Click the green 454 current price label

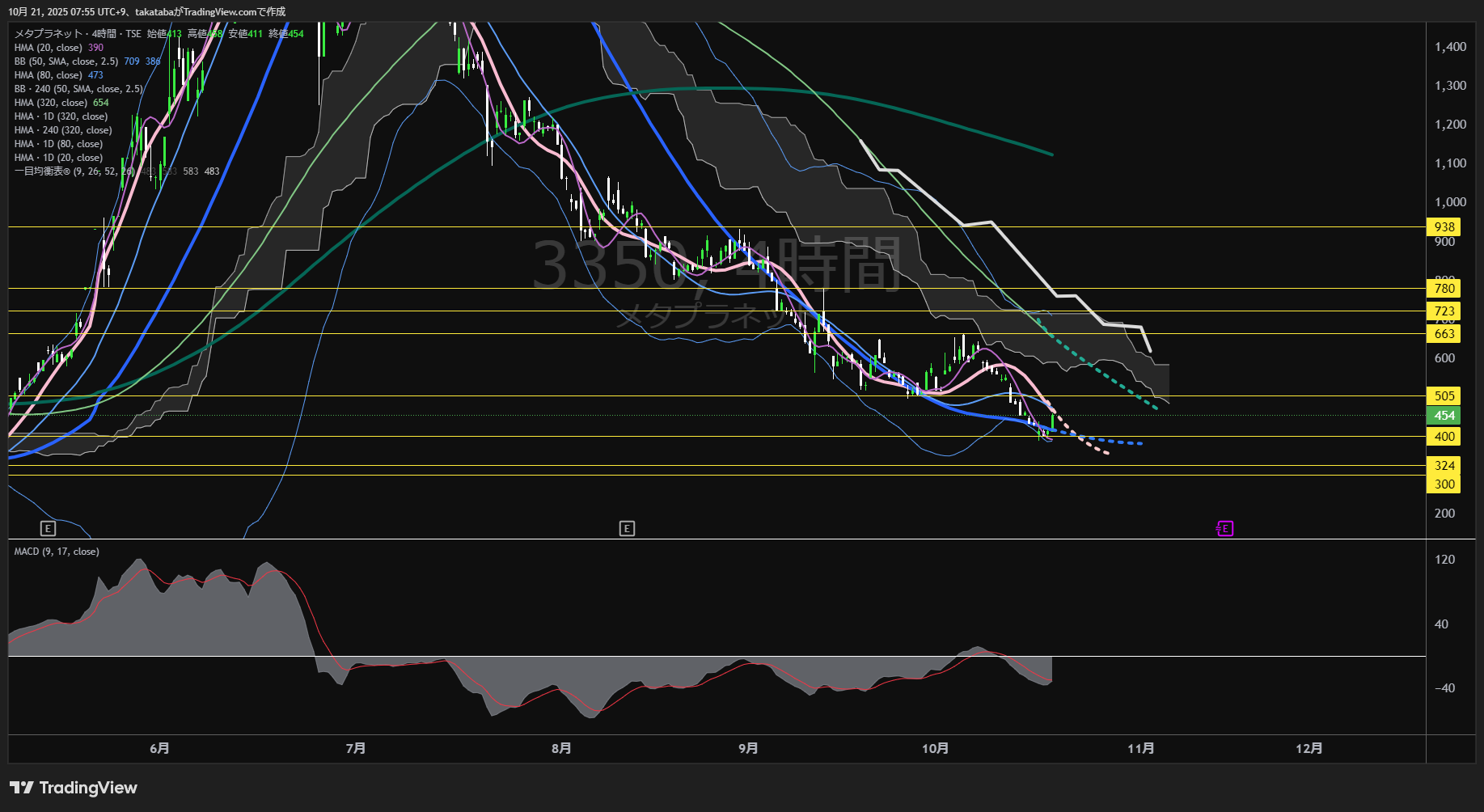[1444, 416]
